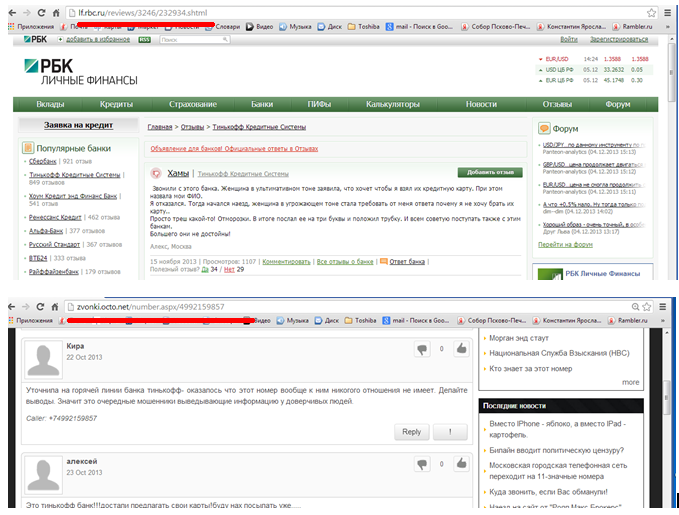Open home page in the lf.rbc.ru window
The width and height of the screenshot is (679, 515).
coord(56,13)
